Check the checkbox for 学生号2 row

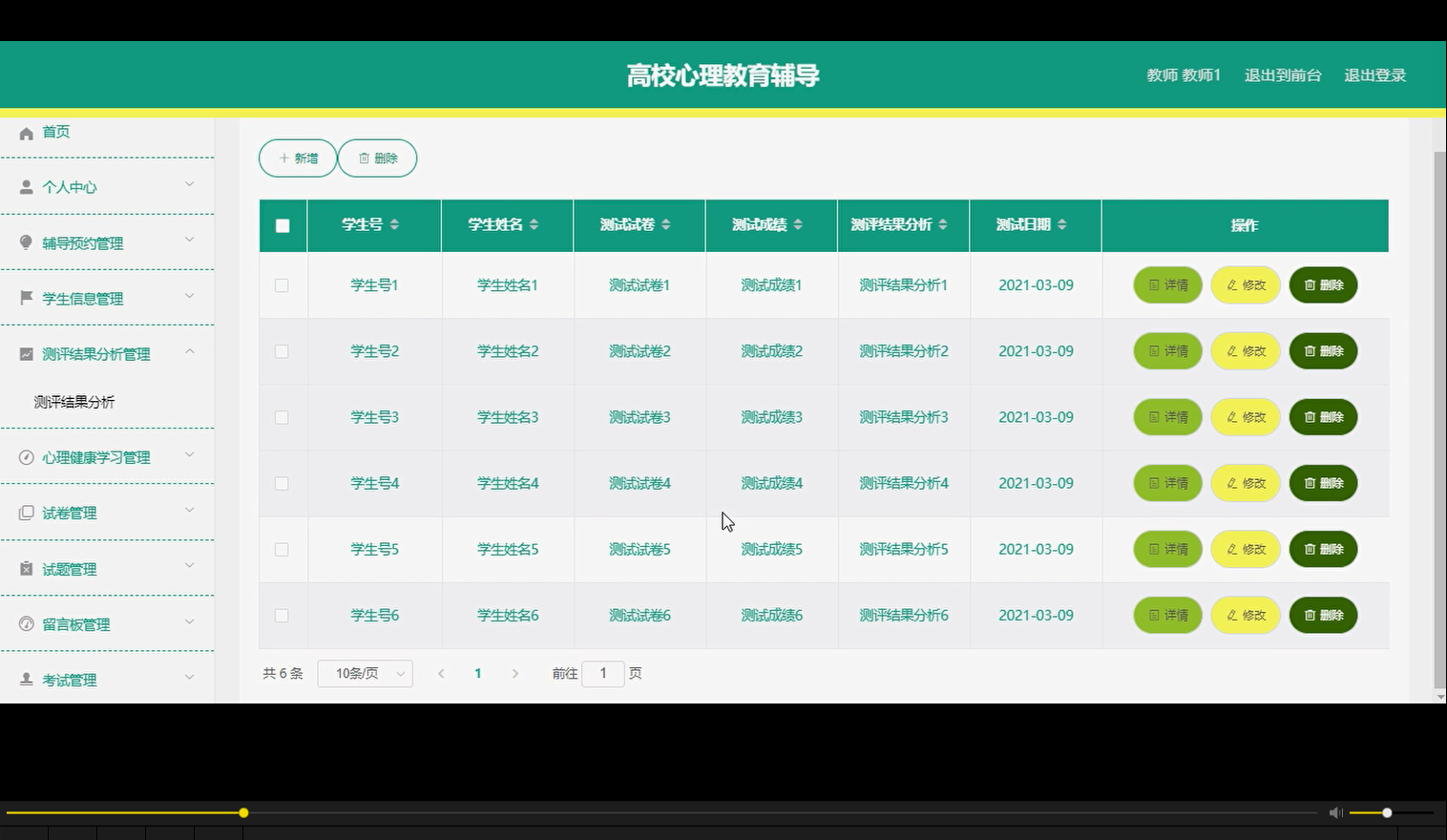click(282, 350)
